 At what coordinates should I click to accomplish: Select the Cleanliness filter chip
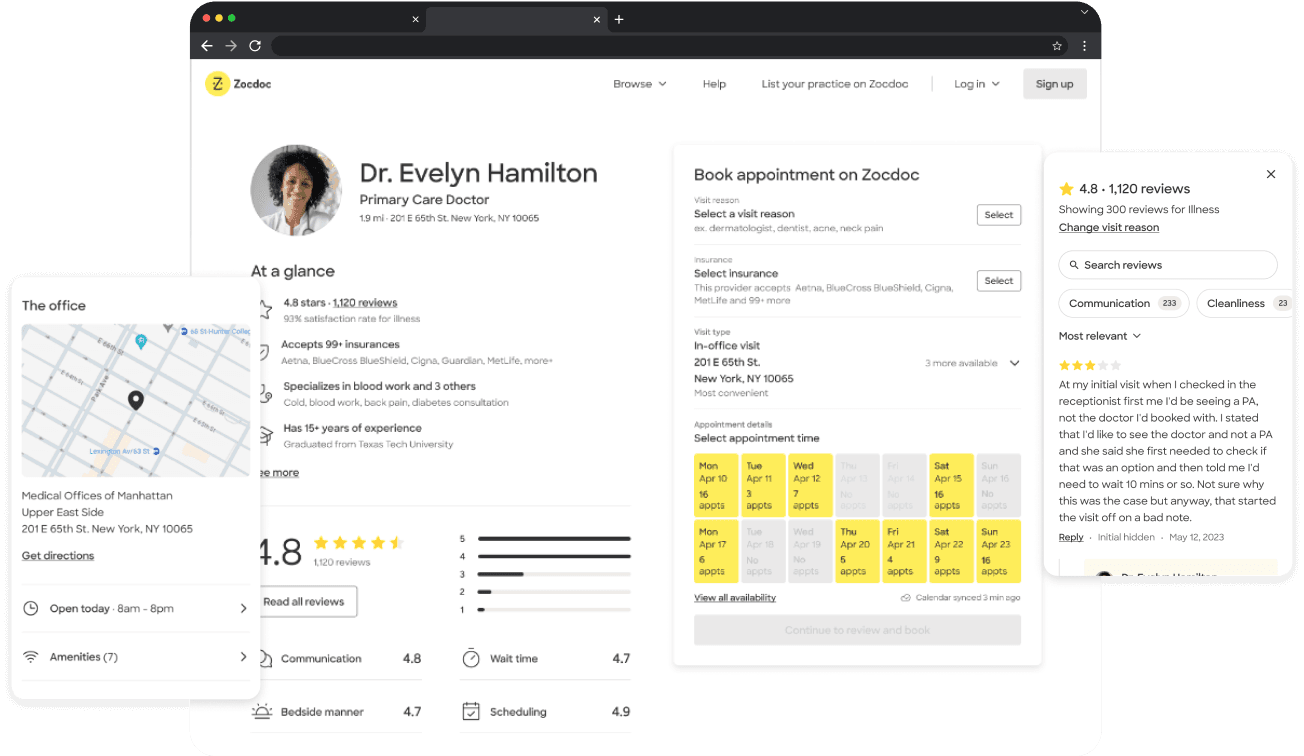pos(1246,303)
